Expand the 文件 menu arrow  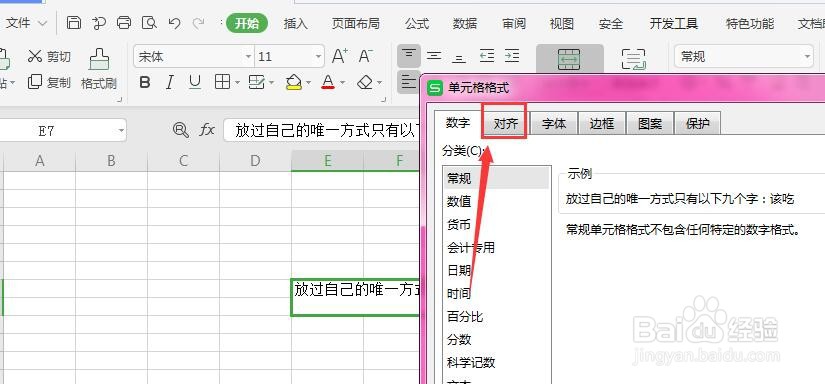click(43, 24)
